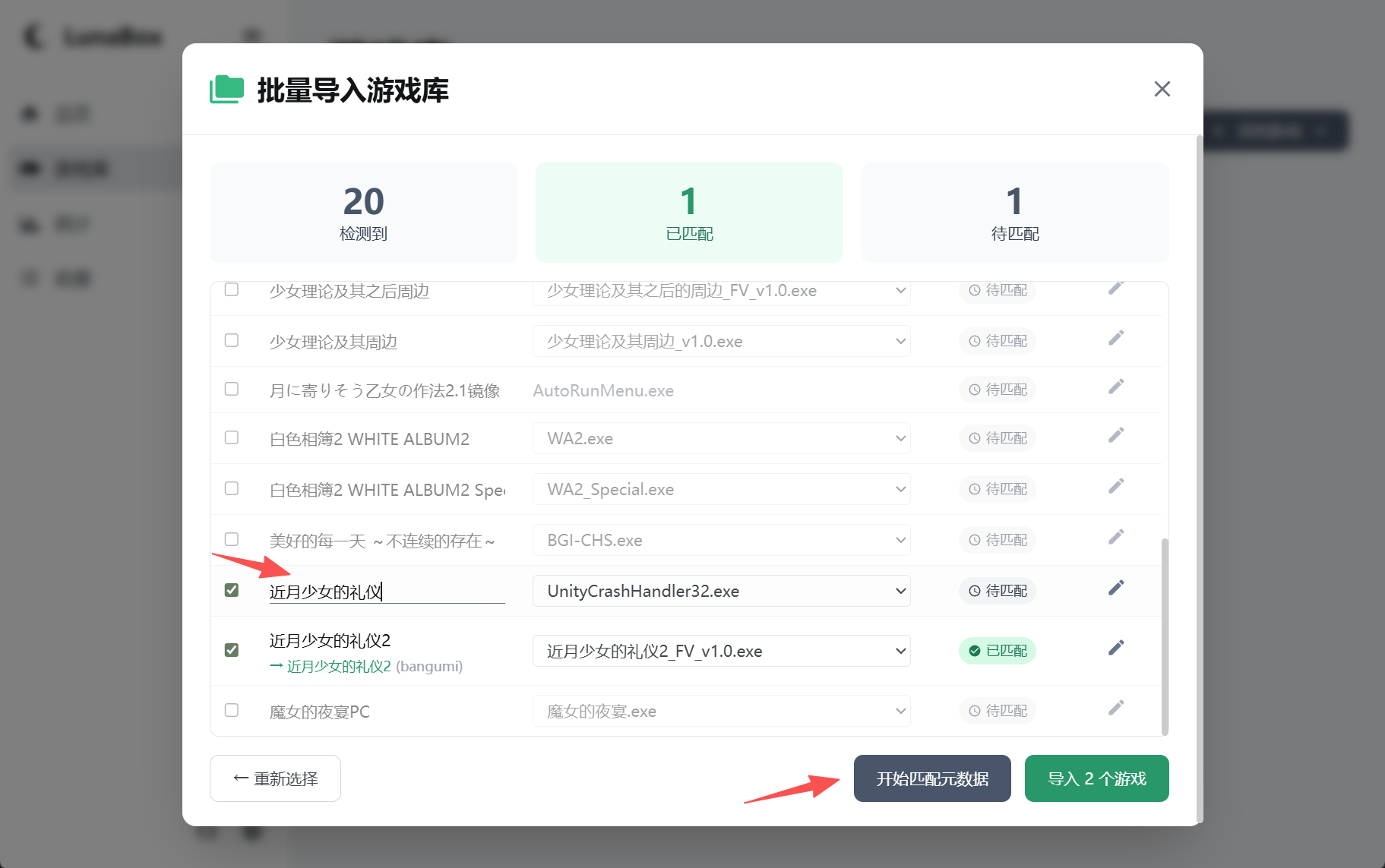The width and height of the screenshot is (1385, 868).
Task: Enable checkbox for 魔女的夜宴PC
Action: pos(232,710)
